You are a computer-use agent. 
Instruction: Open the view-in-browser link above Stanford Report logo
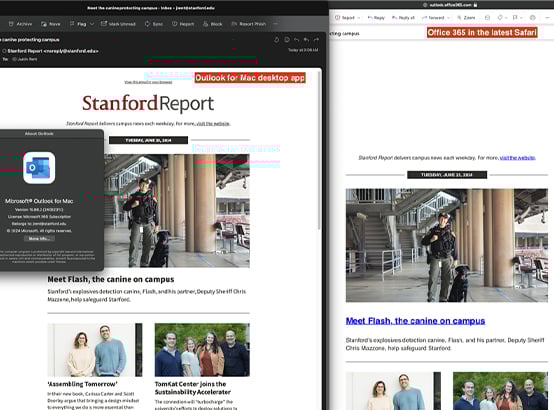point(148,82)
